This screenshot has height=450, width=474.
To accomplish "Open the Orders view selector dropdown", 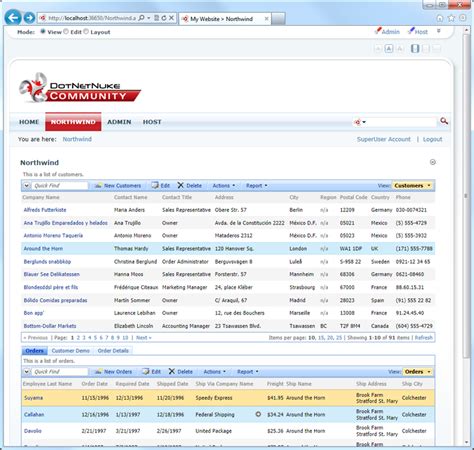I will (417, 372).
